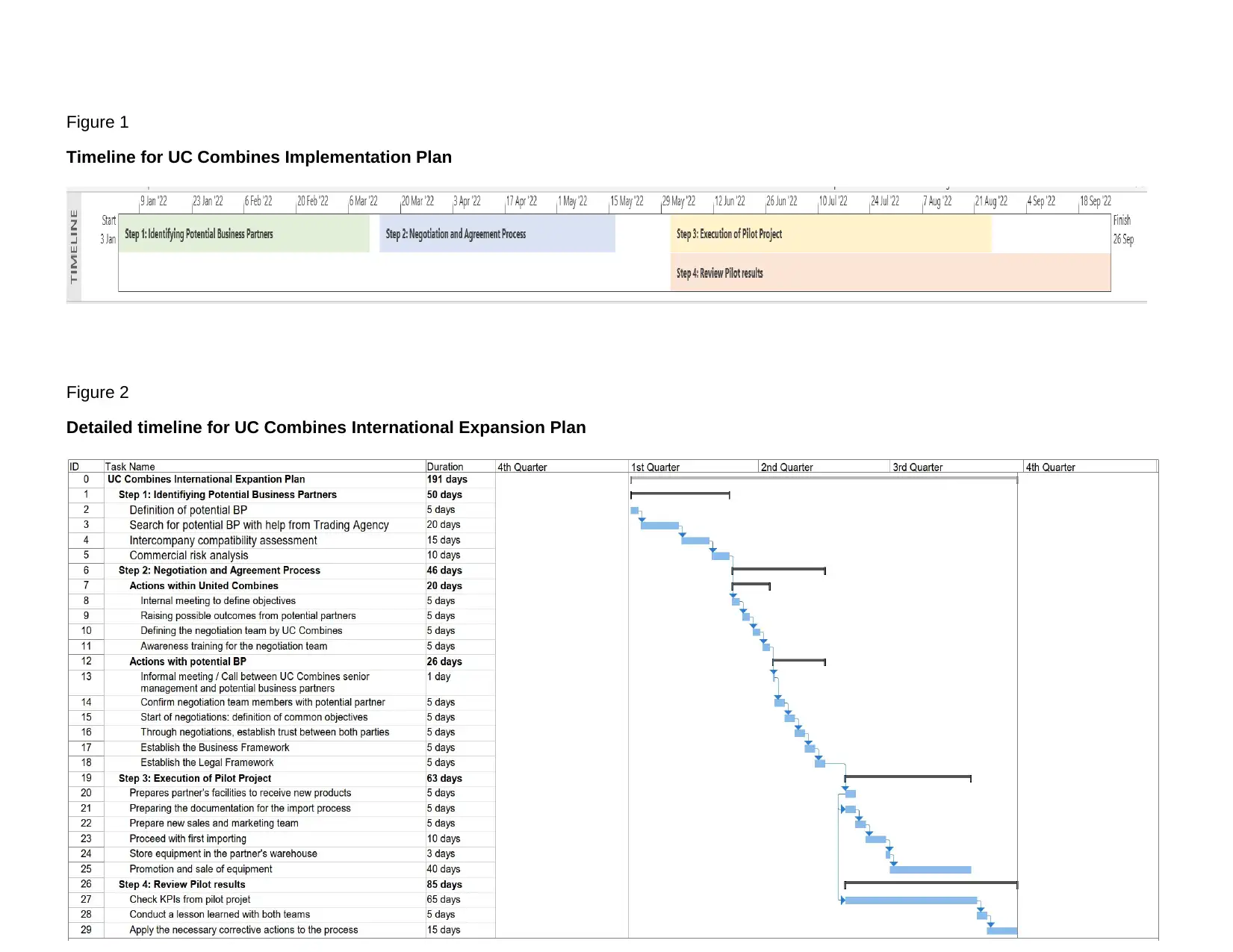
Task: Select row 'Step 2: Negotiation and Agreement Process'
Action: coord(282,570)
